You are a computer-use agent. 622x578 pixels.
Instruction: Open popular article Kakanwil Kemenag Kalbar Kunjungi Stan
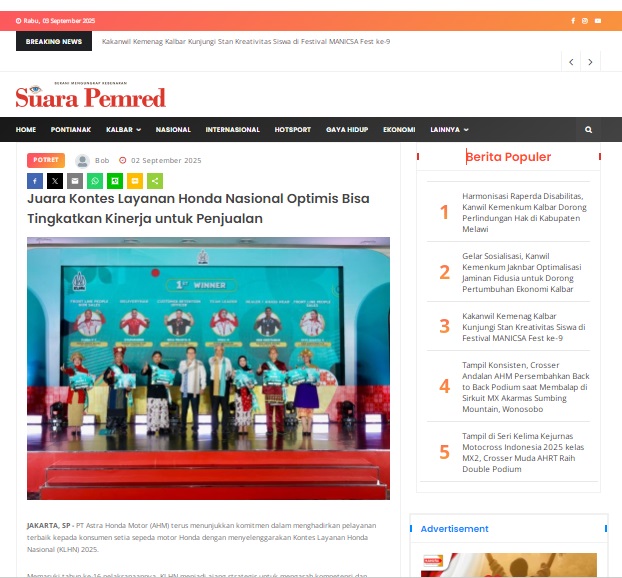[x=524, y=327]
